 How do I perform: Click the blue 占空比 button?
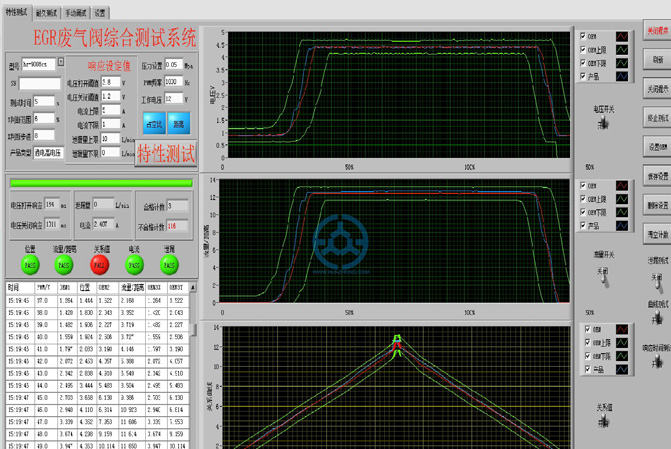point(154,124)
